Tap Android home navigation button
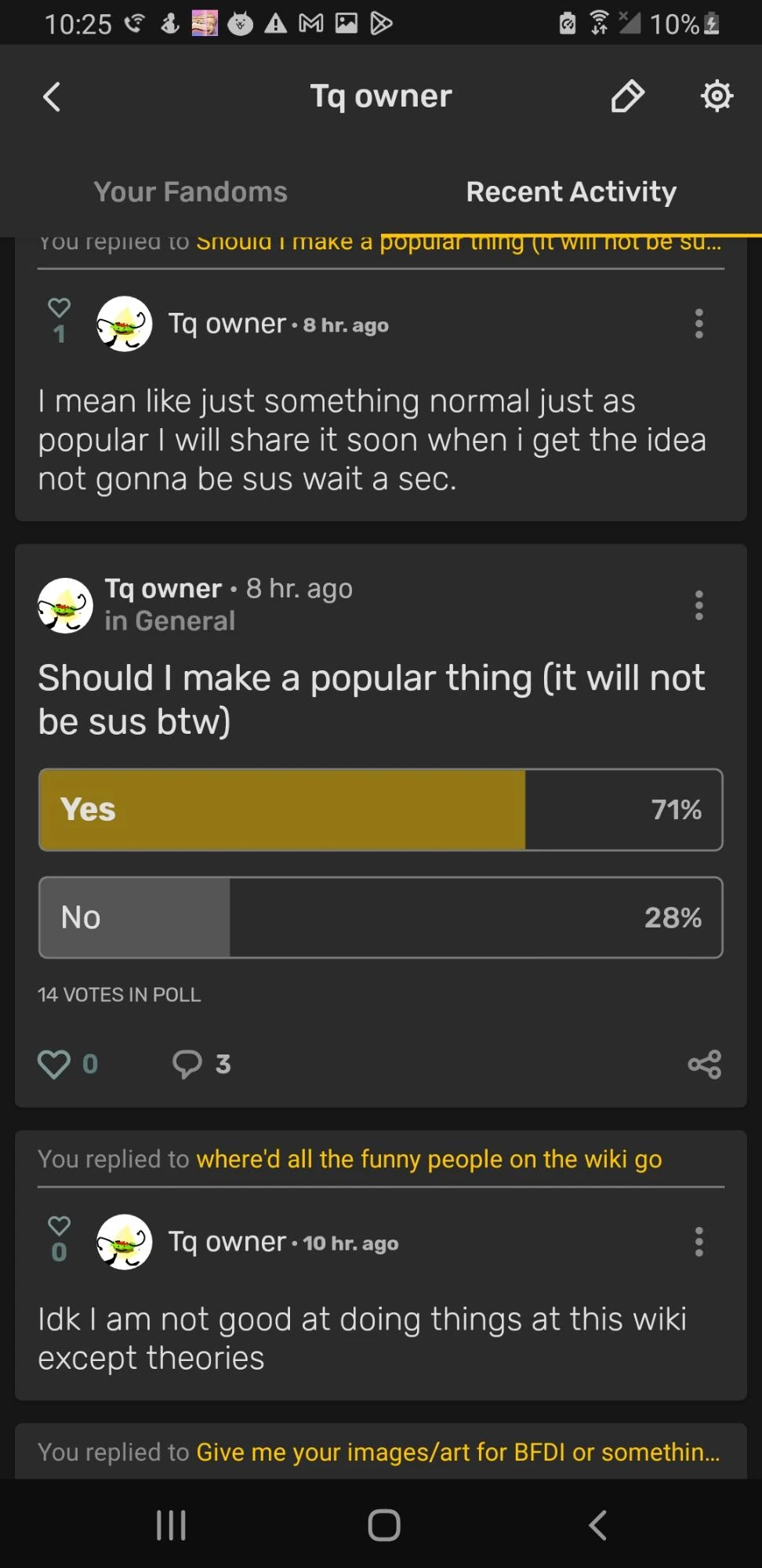 [x=383, y=1525]
